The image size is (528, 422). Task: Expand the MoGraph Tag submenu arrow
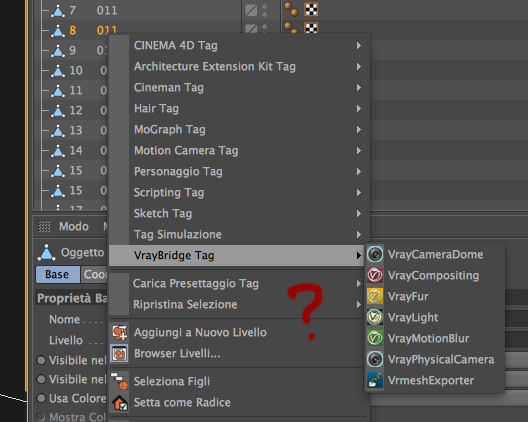click(x=359, y=130)
